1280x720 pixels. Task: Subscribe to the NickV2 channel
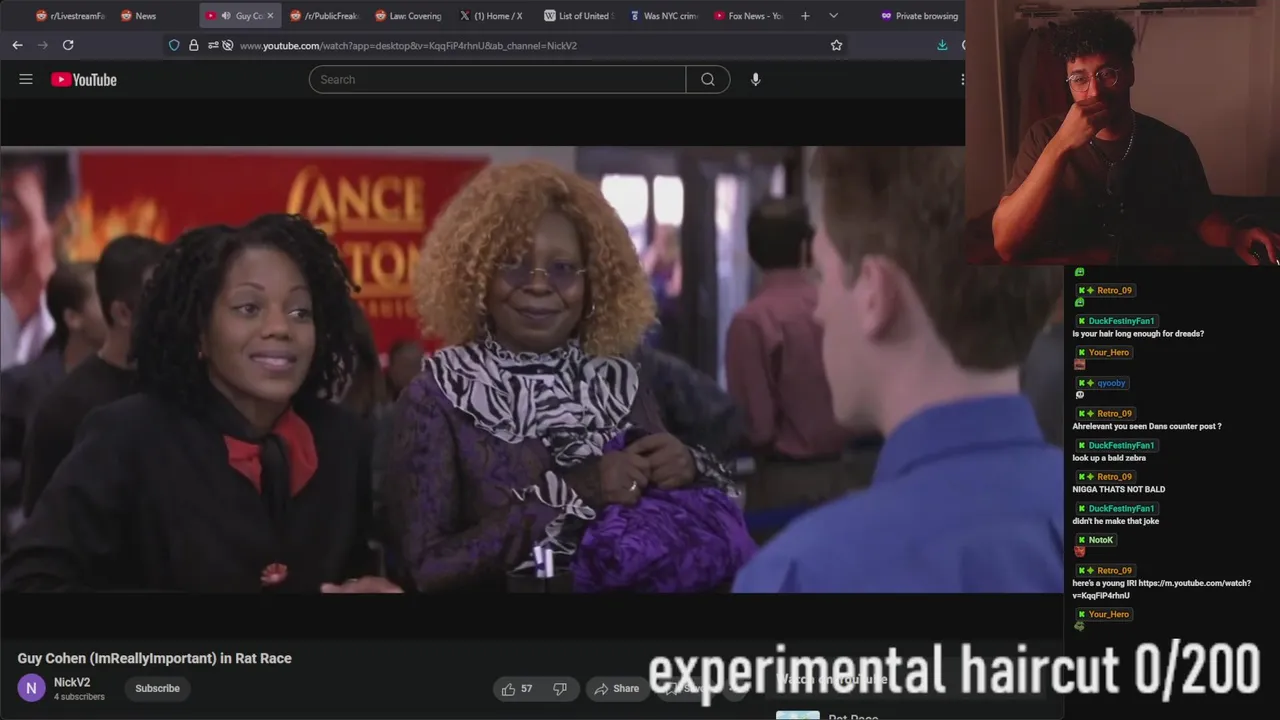tap(158, 688)
